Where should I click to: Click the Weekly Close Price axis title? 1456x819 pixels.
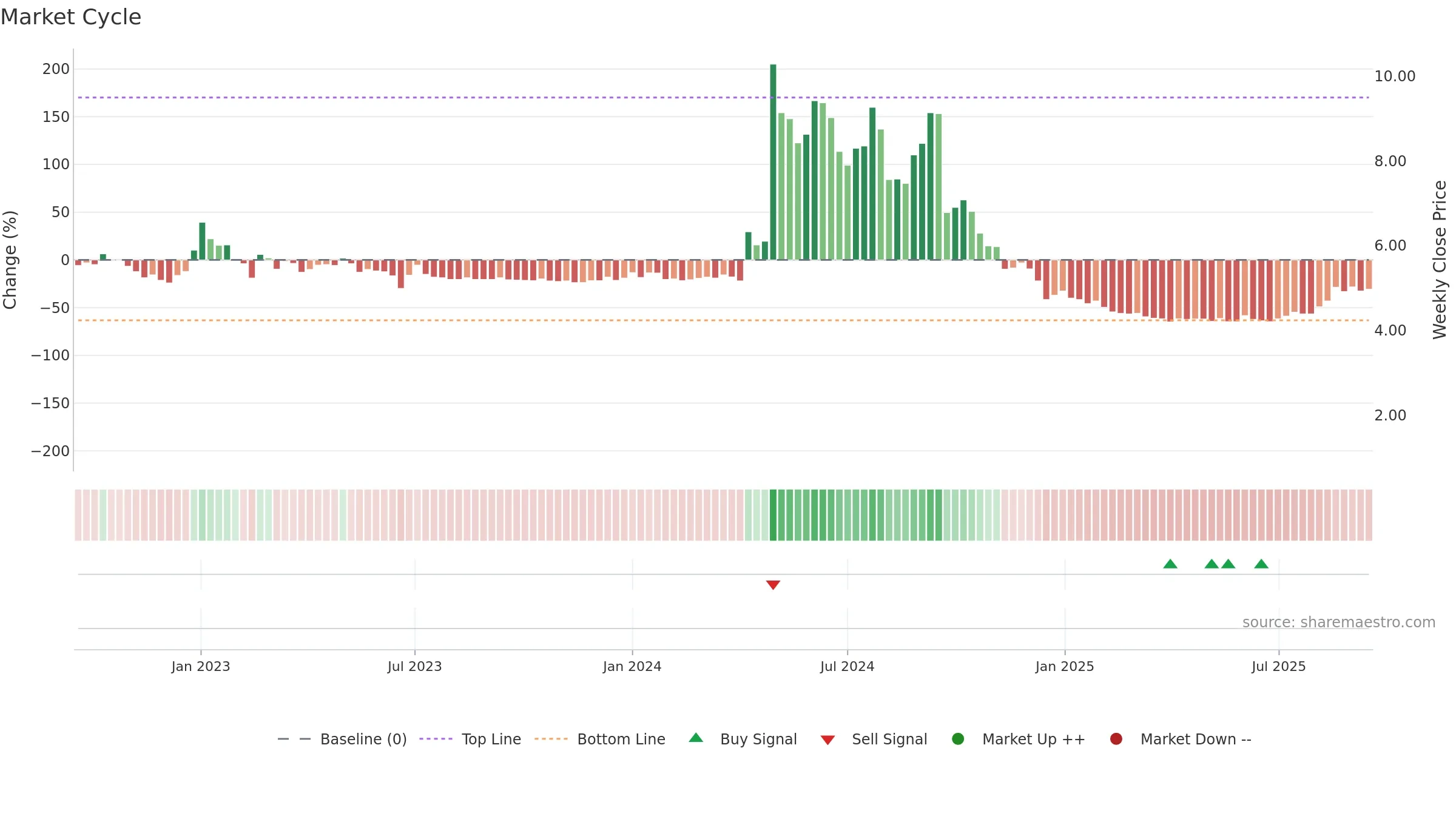(x=1440, y=260)
